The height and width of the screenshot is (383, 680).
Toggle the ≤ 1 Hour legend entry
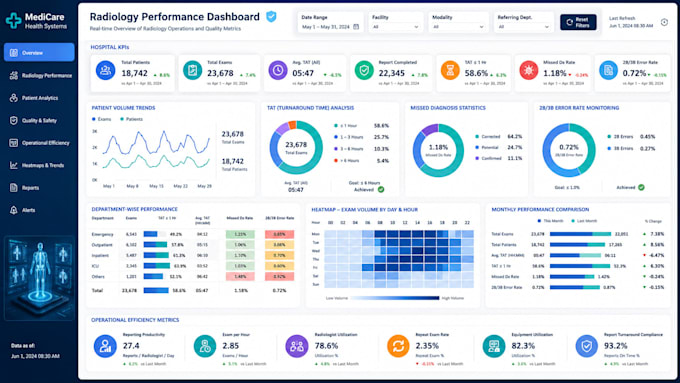coord(346,126)
